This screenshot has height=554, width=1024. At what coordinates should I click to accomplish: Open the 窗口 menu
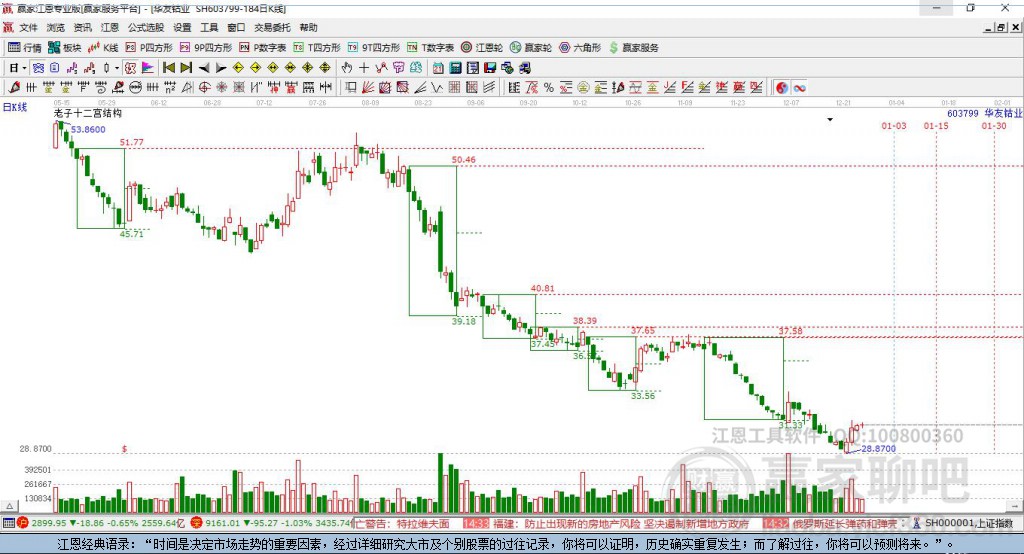pyautogui.click(x=236, y=27)
